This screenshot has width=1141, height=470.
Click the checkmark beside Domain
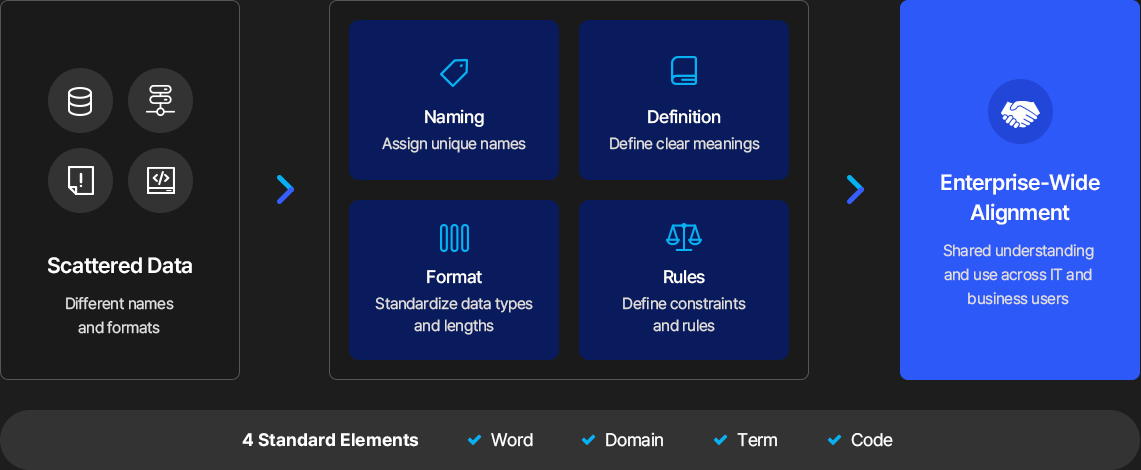[x=589, y=440]
